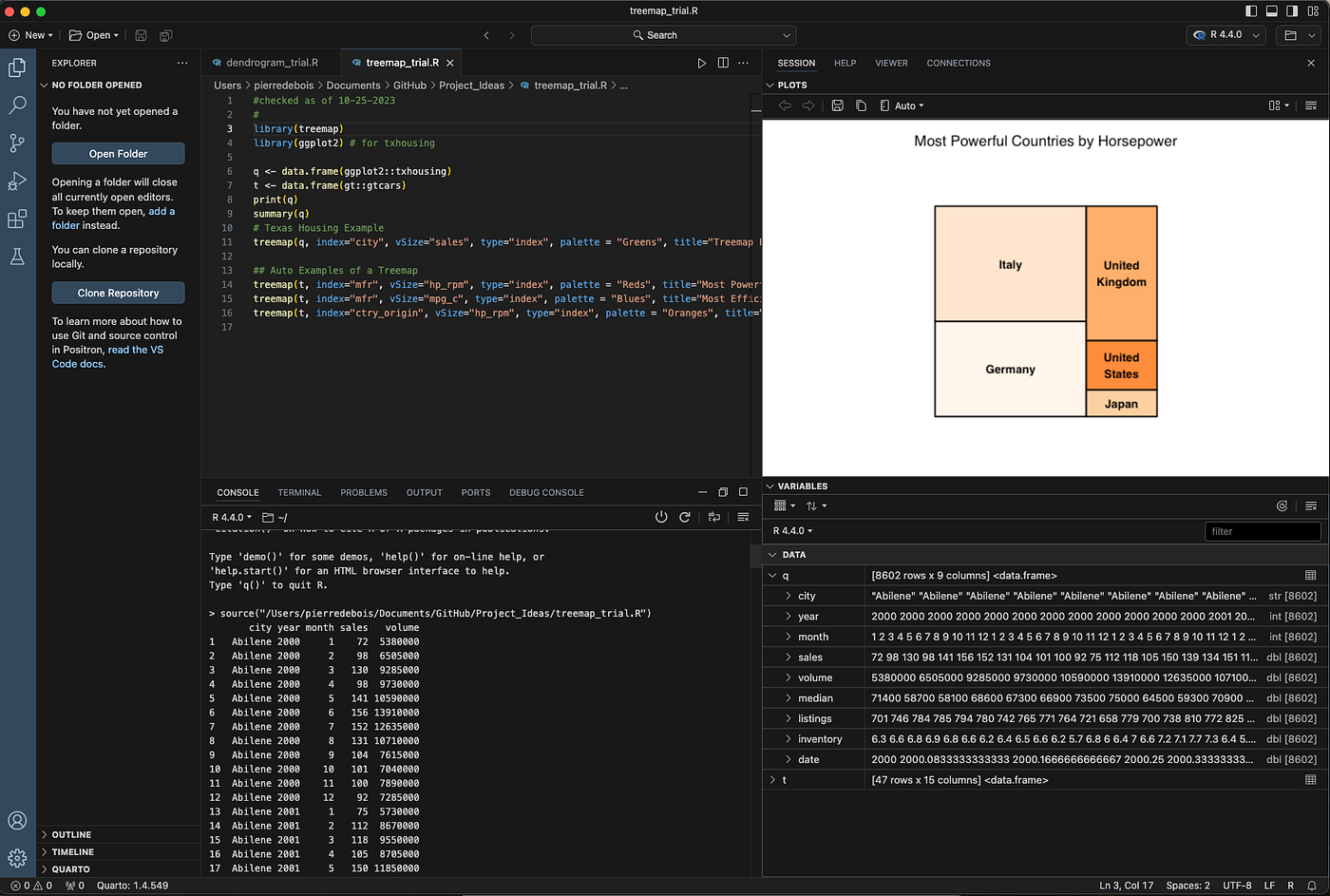Screen dimensions: 1330x896
Task: Open the Auto plot size dropdown
Action: (902, 105)
